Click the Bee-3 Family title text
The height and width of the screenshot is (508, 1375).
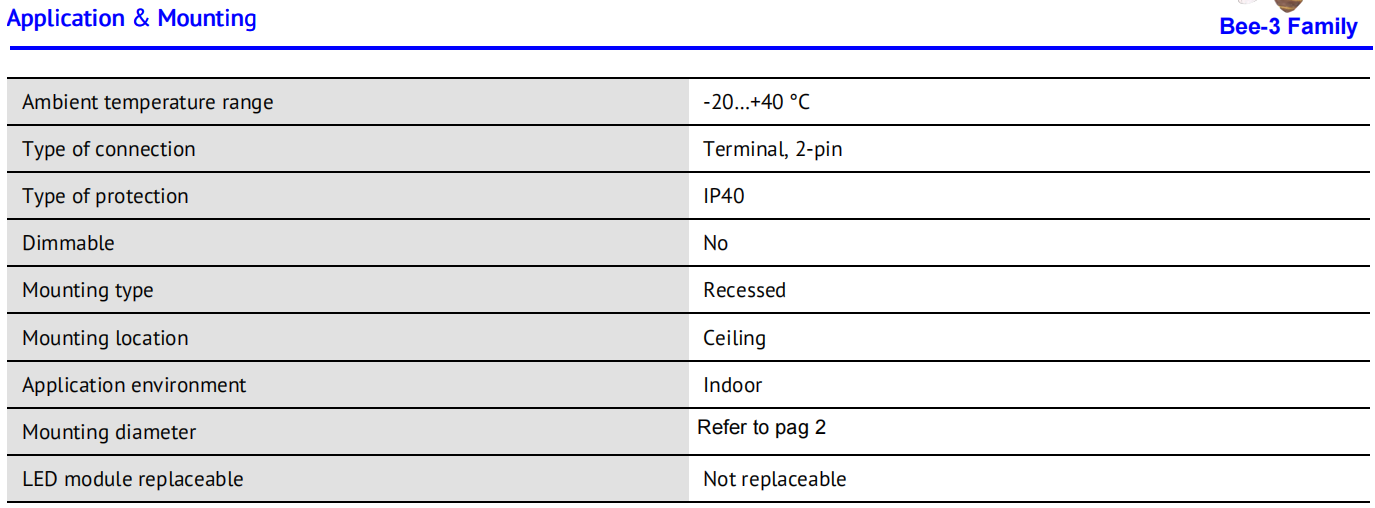(x=1288, y=27)
